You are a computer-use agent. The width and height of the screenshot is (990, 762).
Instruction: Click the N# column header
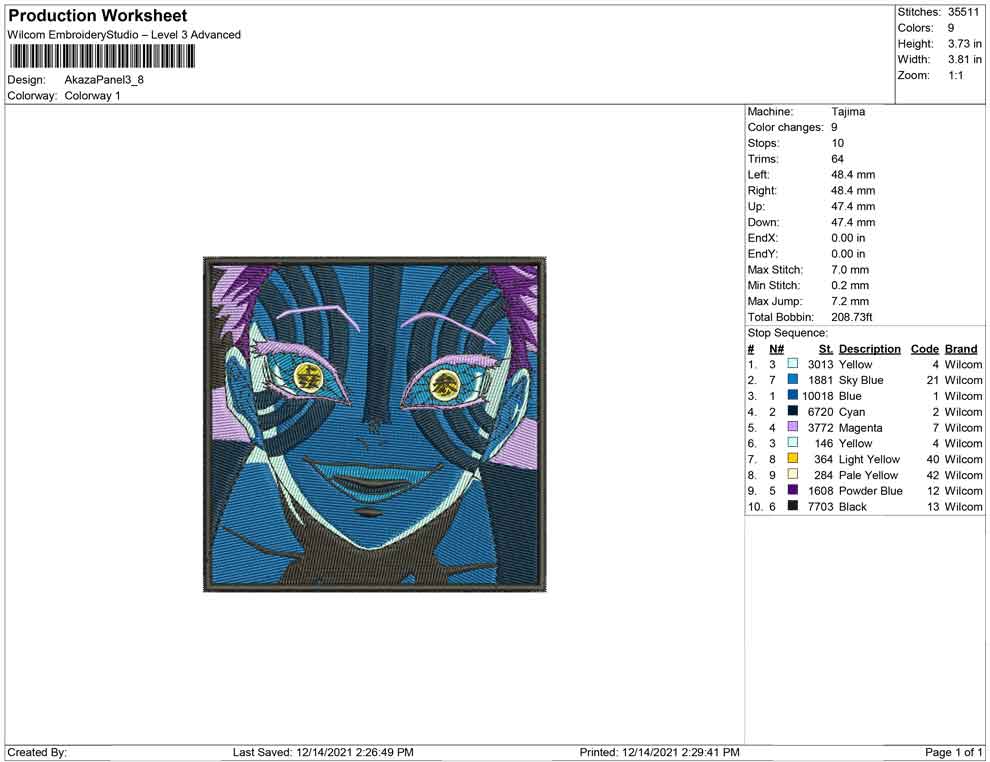[x=777, y=349]
